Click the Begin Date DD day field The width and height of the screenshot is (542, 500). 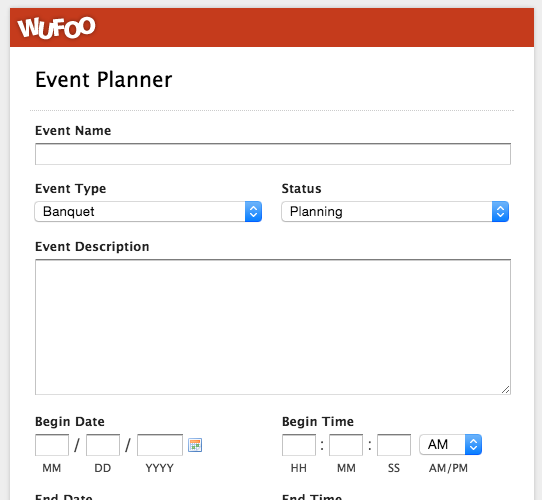(103, 445)
